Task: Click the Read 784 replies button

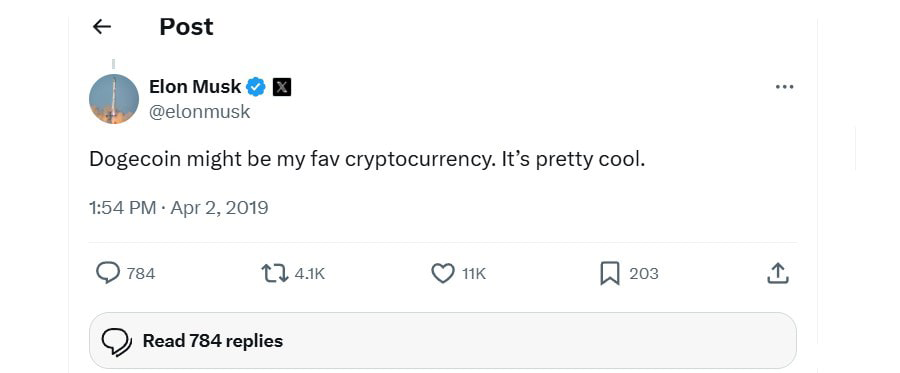Action: (443, 340)
